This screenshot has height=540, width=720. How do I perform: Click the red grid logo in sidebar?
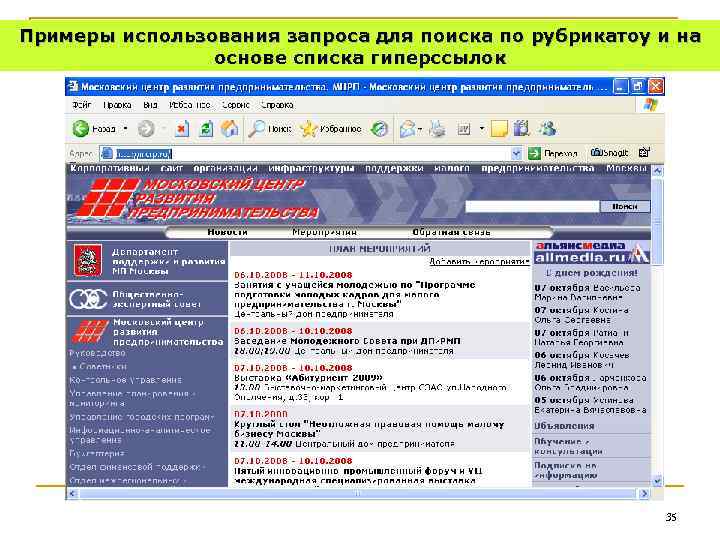click(x=90, y=332)
